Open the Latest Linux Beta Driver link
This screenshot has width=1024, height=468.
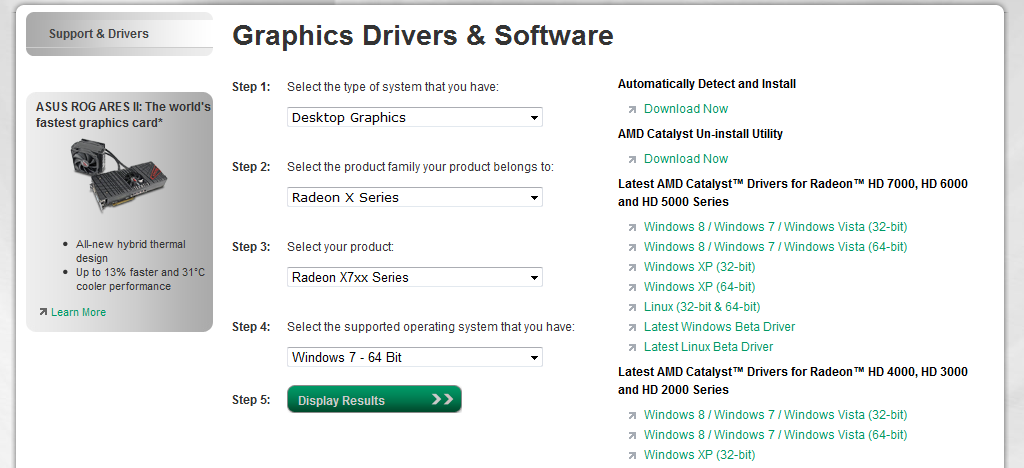click(x=709, y=347)
